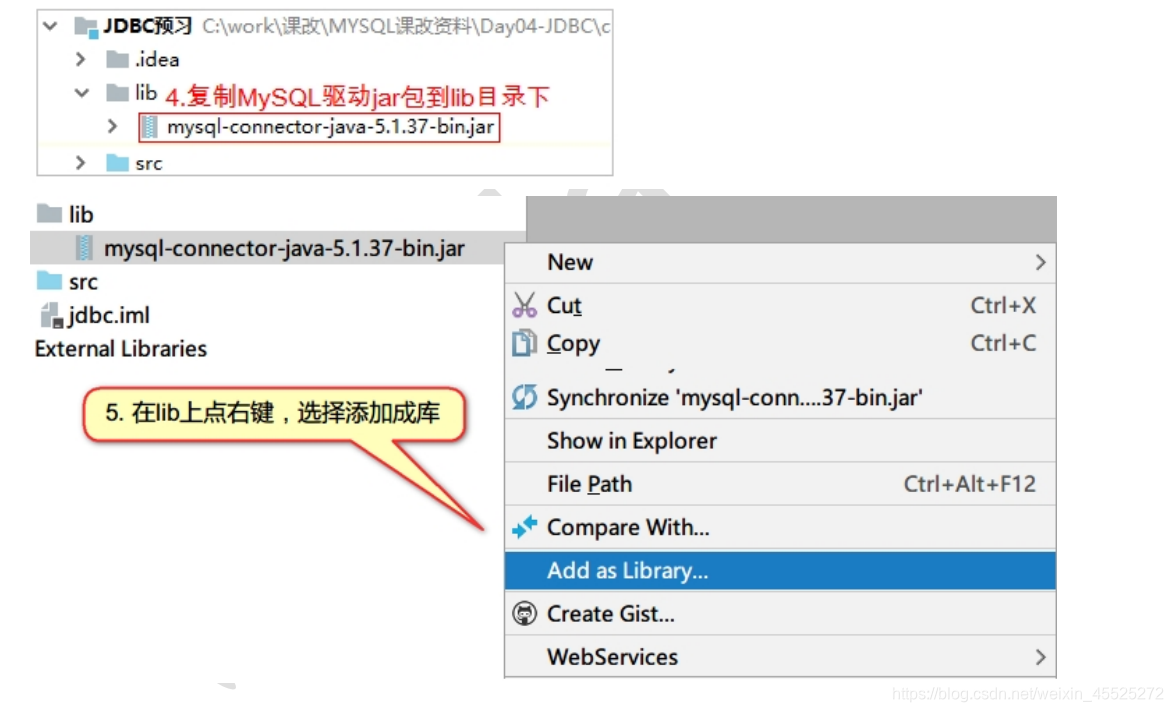1173x712 pixels.
Task: Click the Ctrl+Alt+F12 shortcut text
Action: click(970, 484)
